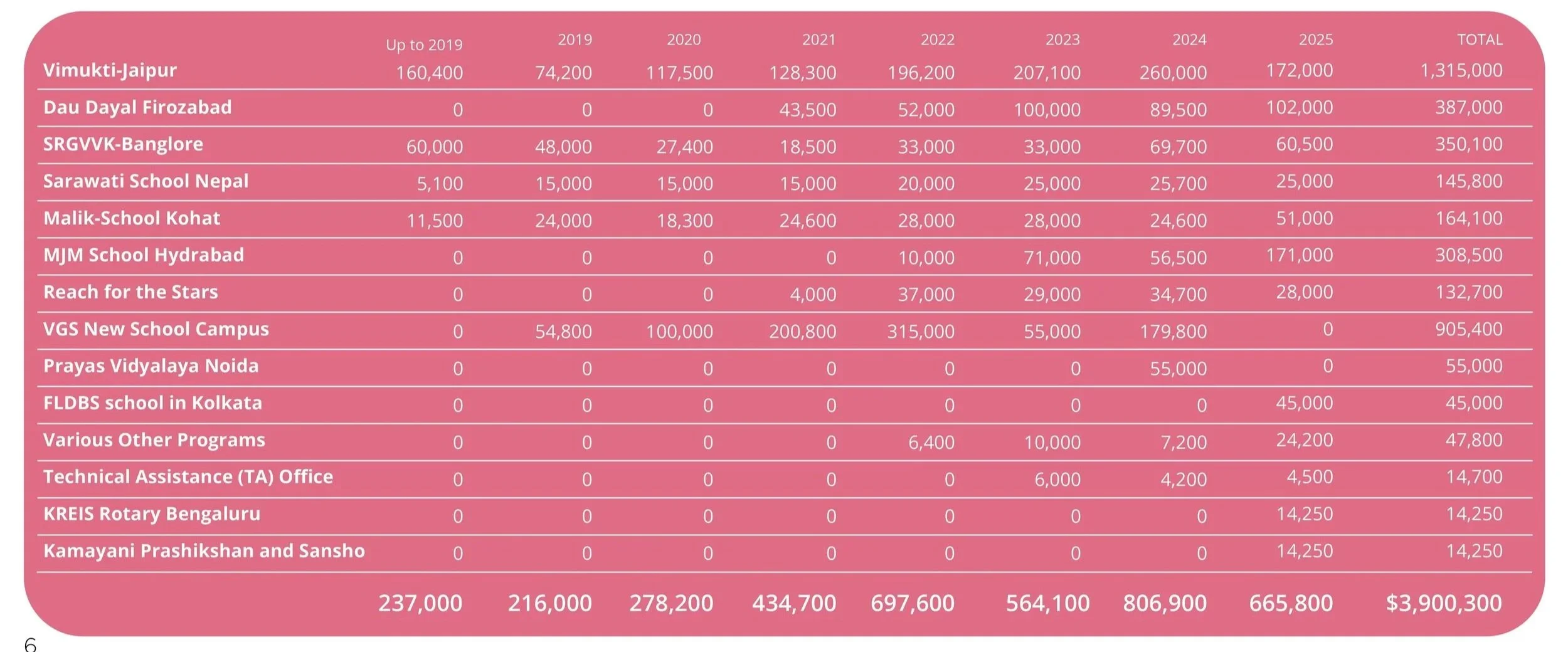1568x652 pixels.
Task: Click Kamayani Prashikshan and Sansho label
Action: tap(204, 551)
